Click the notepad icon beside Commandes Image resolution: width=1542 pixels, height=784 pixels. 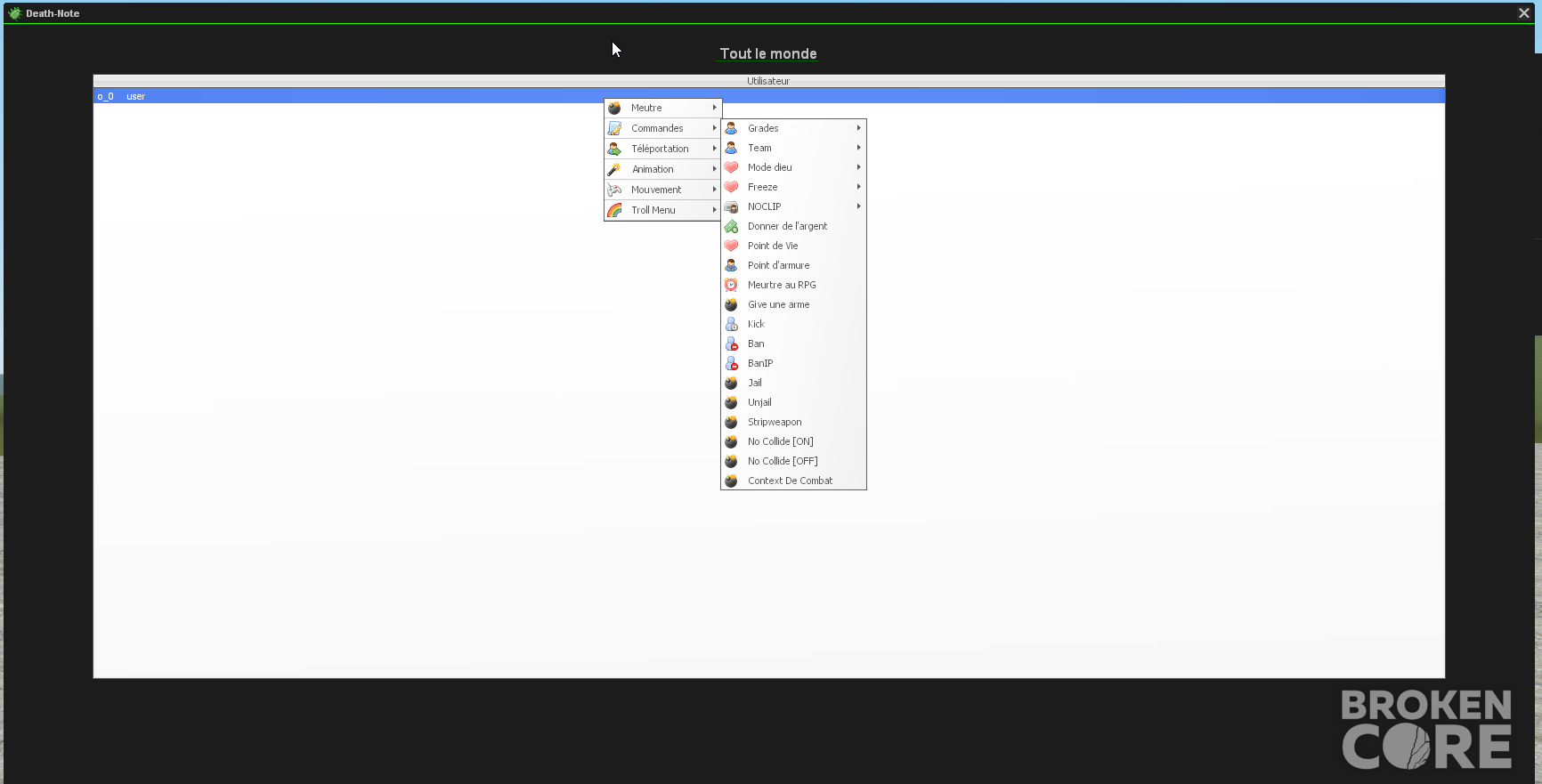coord(614,128)
